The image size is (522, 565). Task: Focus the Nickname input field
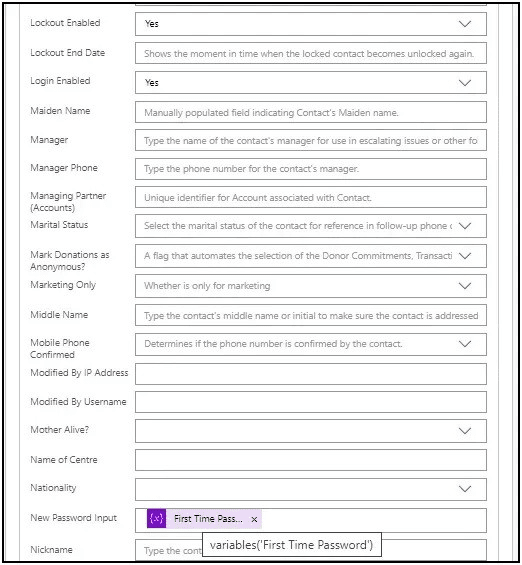click(311, 550)
